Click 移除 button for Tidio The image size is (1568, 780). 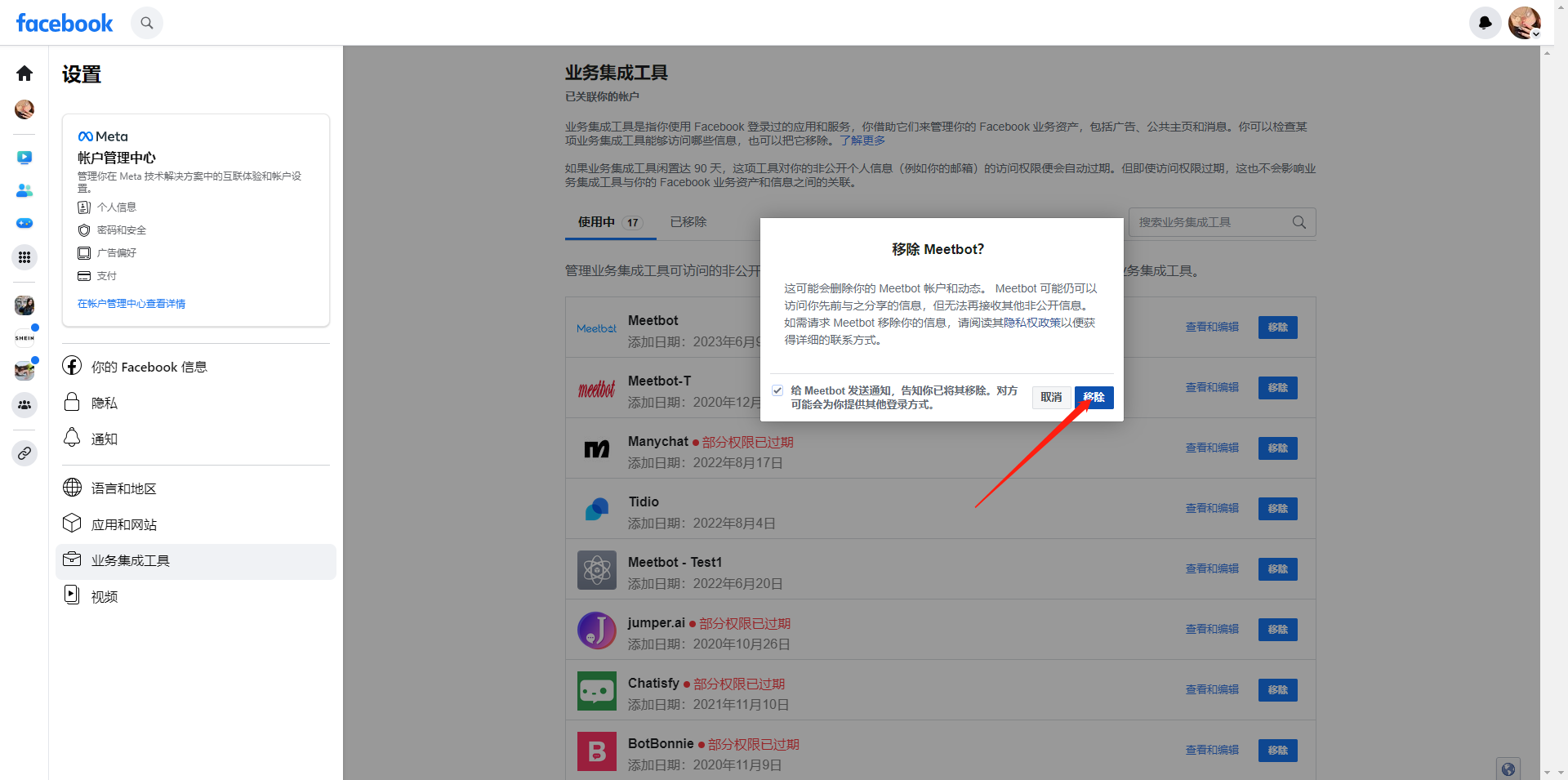(x=1278, y=509)
